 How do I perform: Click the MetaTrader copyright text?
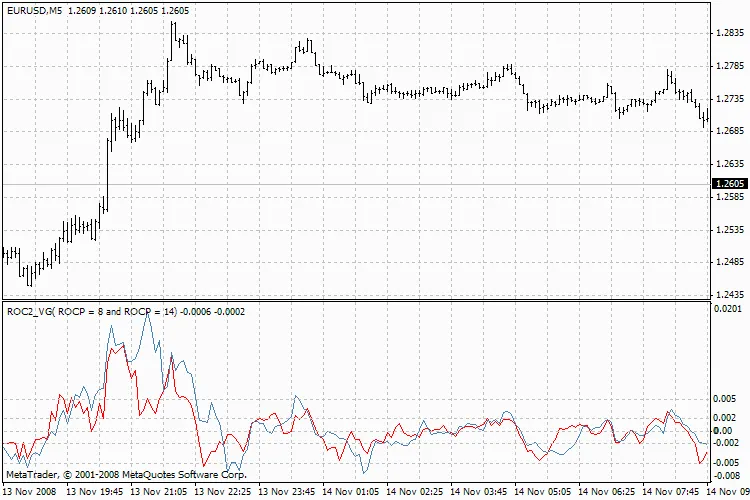click(125, 474)
